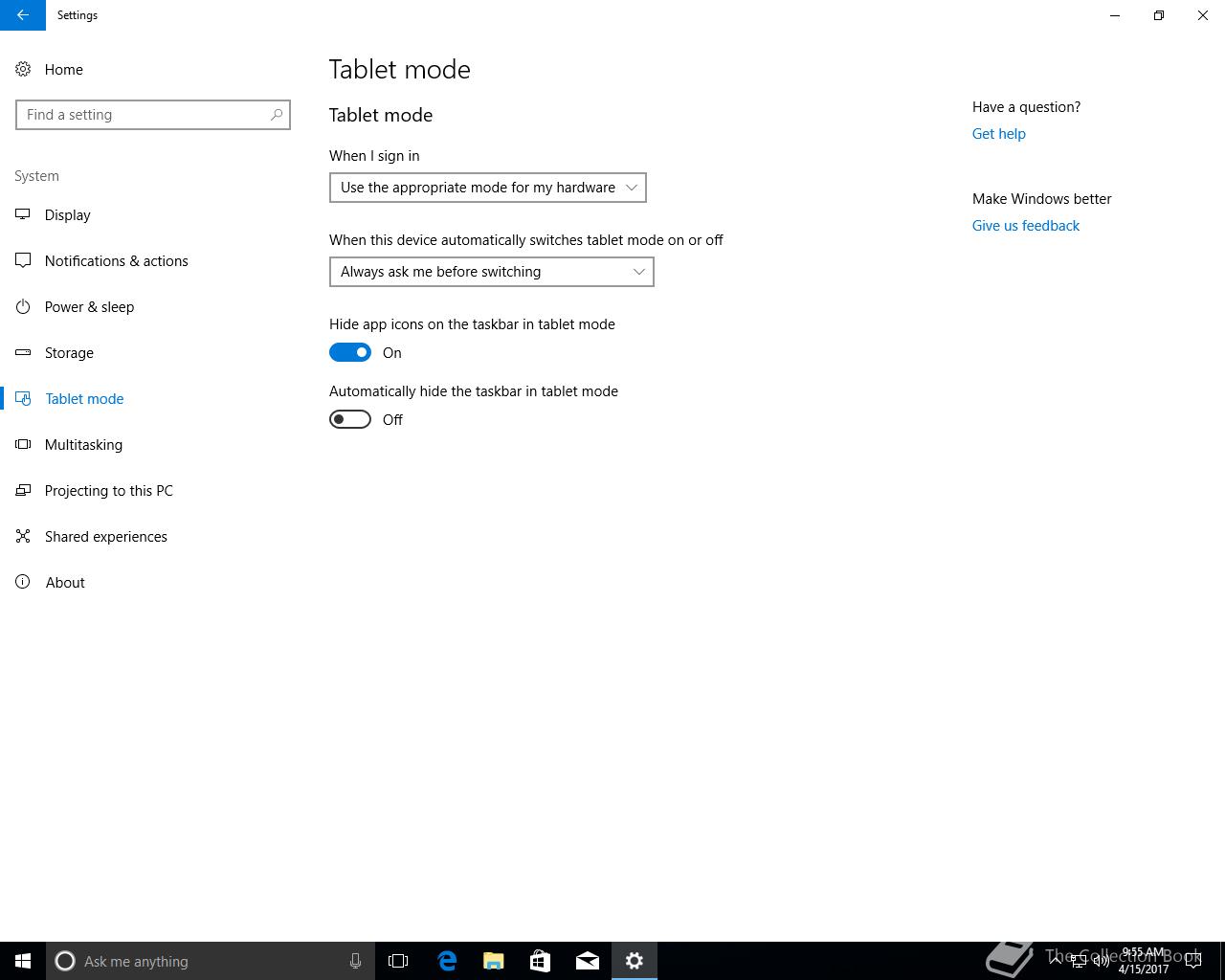Screen dimensions: 1225x980
Task: Turn off Hide app icons on taskbar toggle
Action: 350,352
